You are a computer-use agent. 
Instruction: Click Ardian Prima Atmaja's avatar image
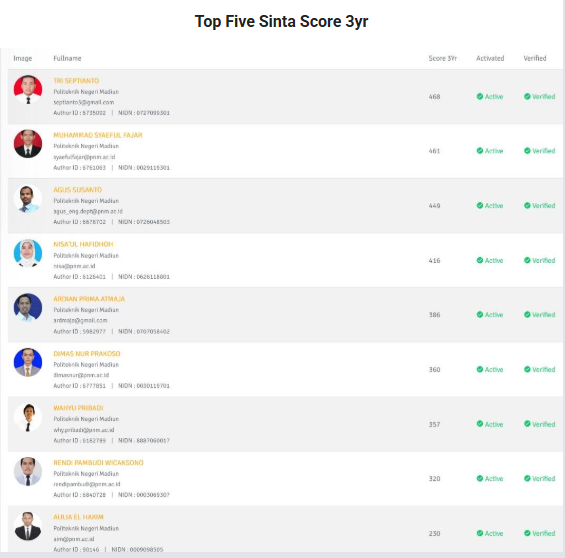(28, 308)
